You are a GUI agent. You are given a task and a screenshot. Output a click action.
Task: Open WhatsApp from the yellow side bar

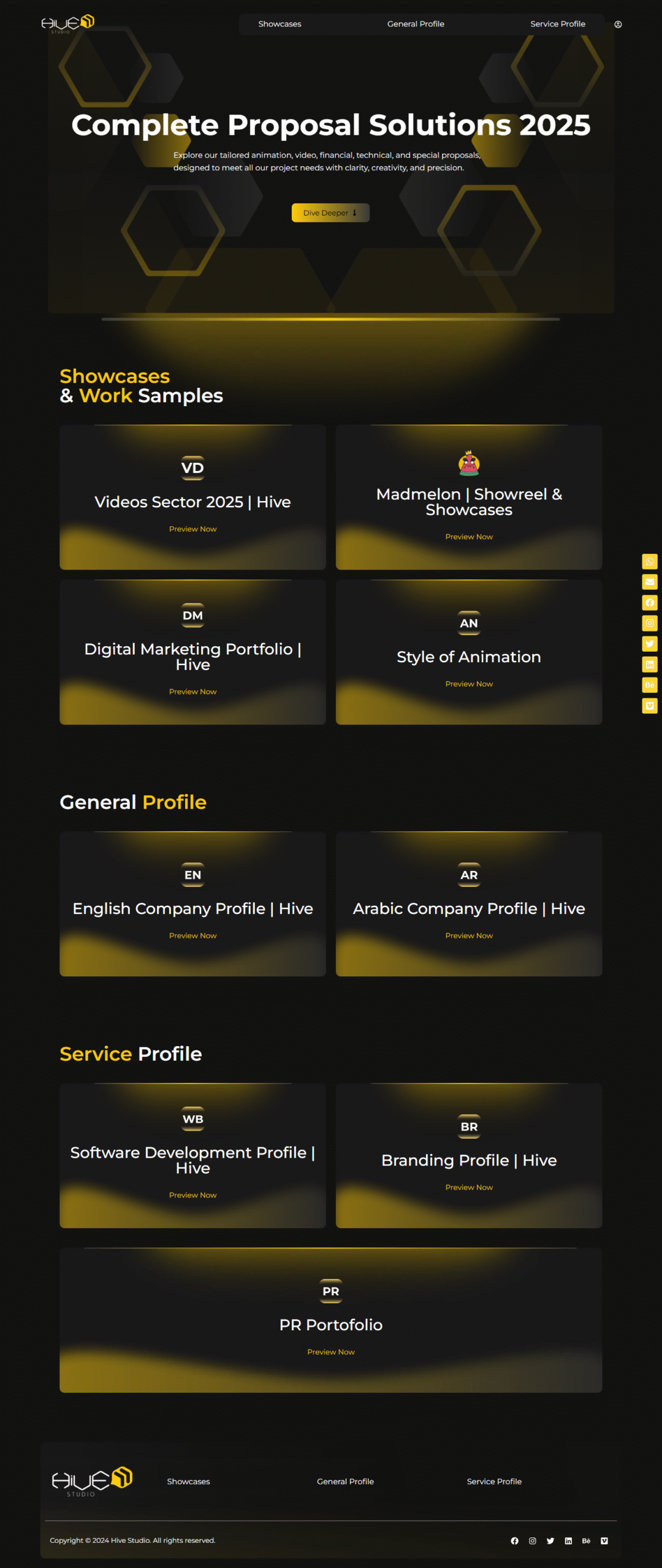(x=650, y=562)
